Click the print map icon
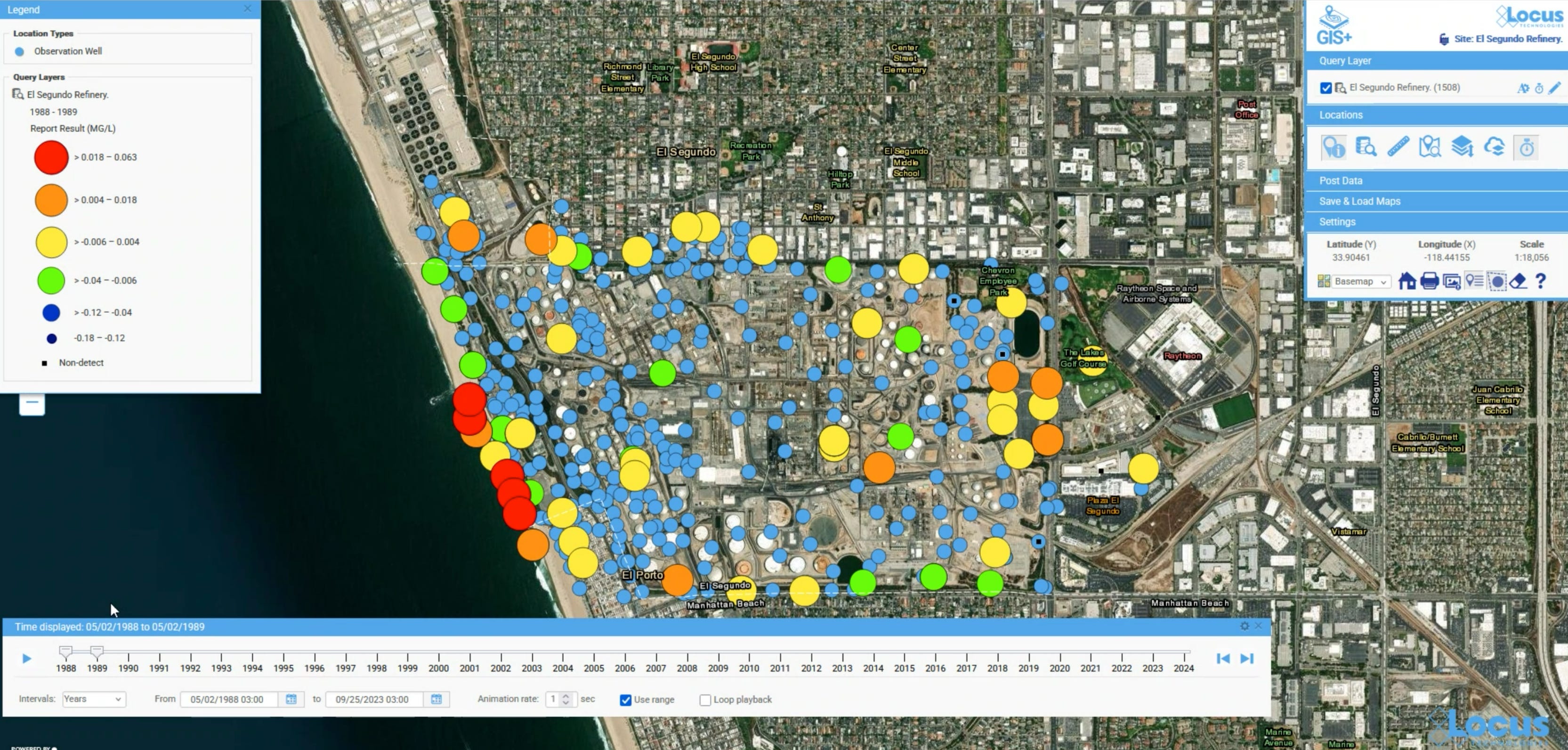Screen dimensions: 1568x750 click(x=1429, y=281)
